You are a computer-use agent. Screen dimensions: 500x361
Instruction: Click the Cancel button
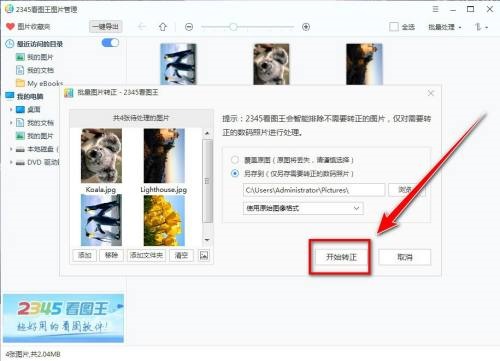(x=405, y=257)
